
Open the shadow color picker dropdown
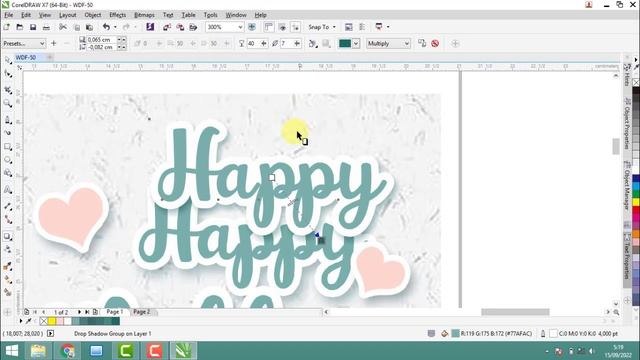tap(356, 43)
